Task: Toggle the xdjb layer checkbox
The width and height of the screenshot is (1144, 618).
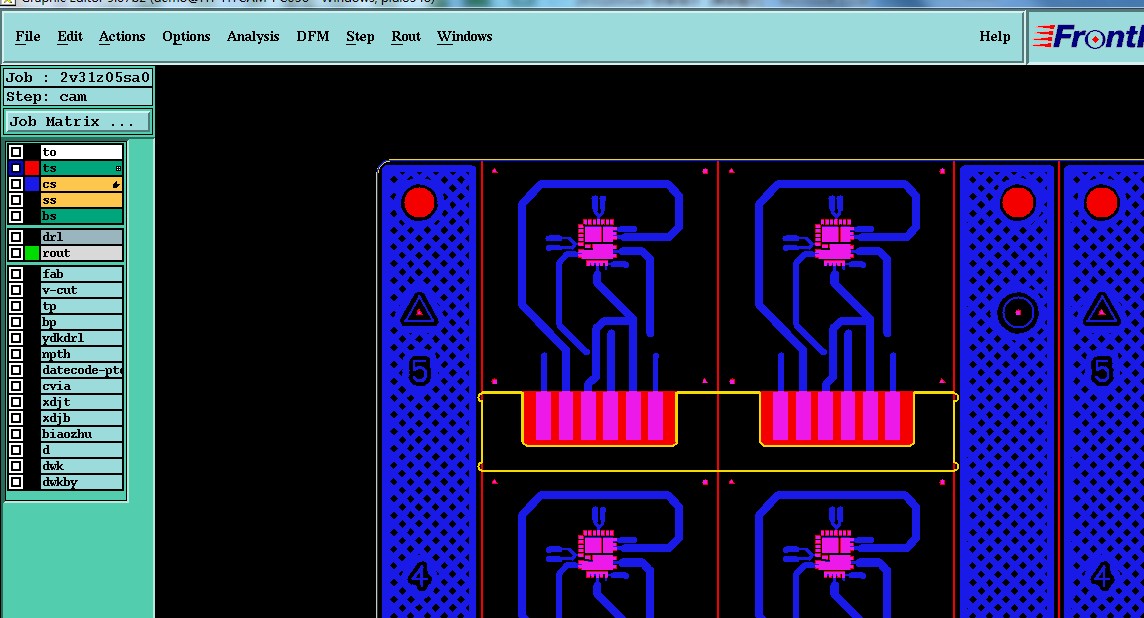Action: point(16,419)
